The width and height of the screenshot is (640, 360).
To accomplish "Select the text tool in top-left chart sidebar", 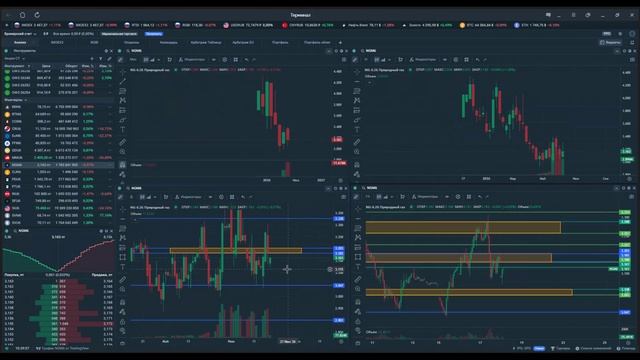I will pyautogui.click(x=122, y=130).
